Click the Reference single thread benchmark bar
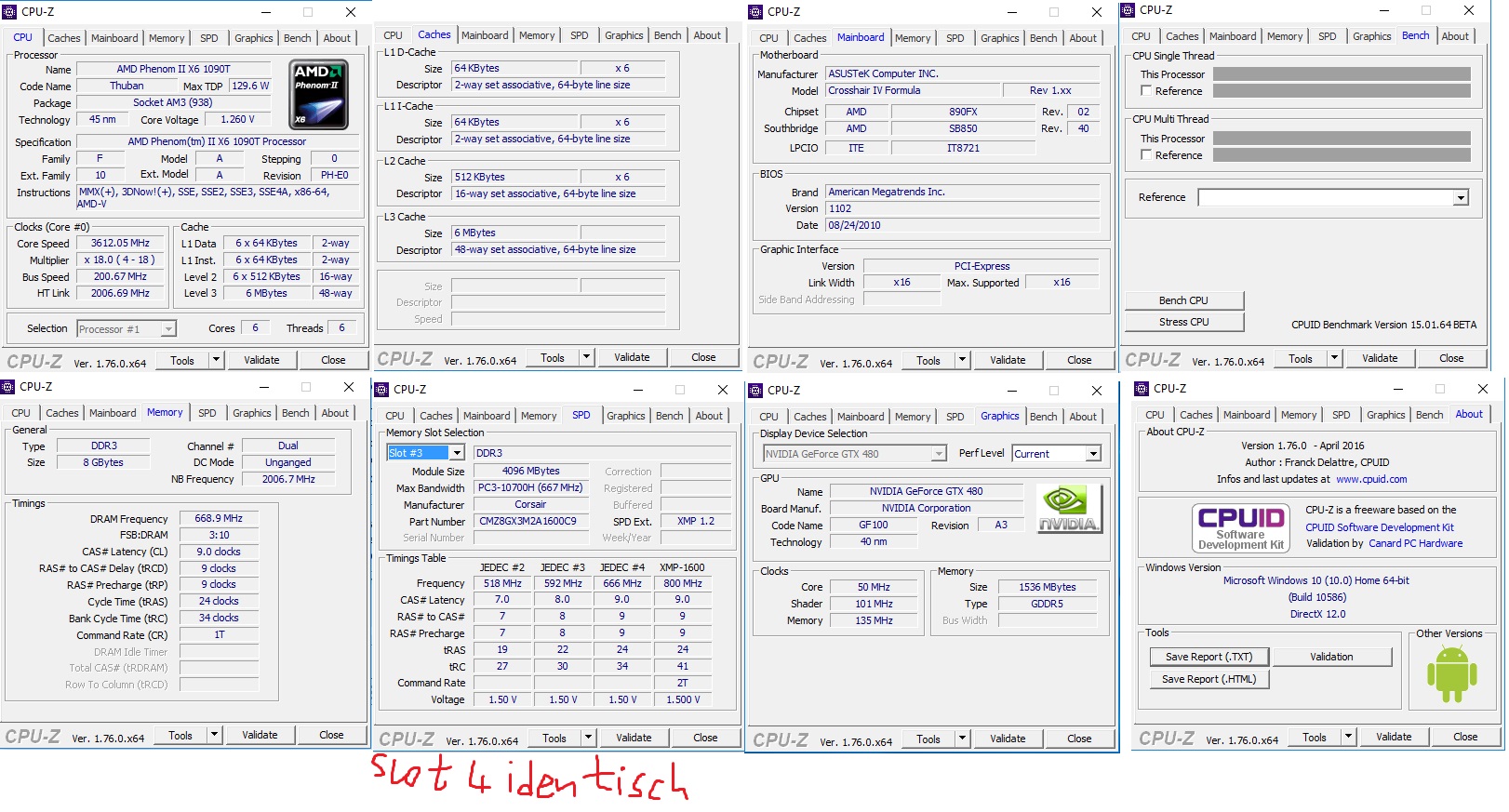Screen dimensions: 1509x812 [x=1342, y=91]
